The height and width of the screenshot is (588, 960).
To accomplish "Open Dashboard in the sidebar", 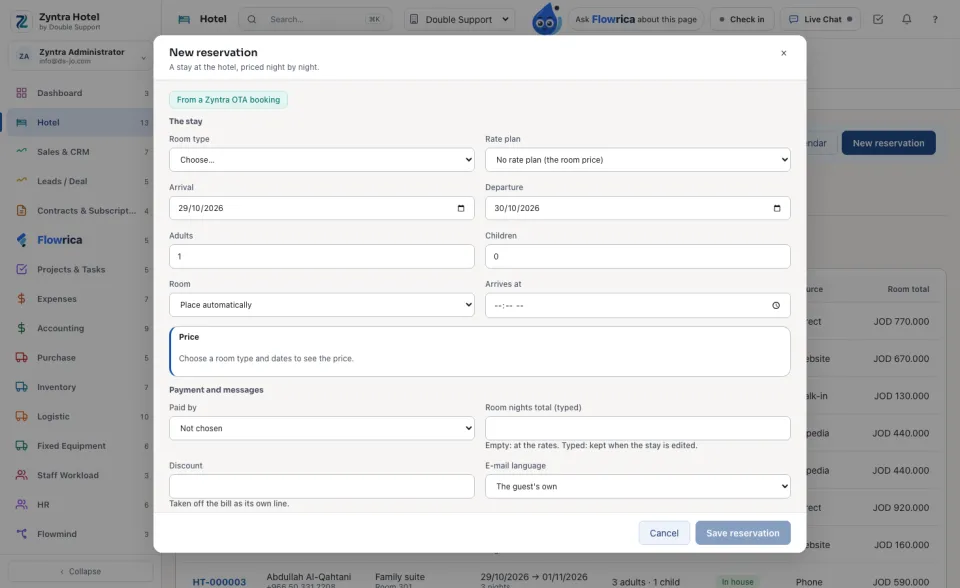I will tap(81, 93).
